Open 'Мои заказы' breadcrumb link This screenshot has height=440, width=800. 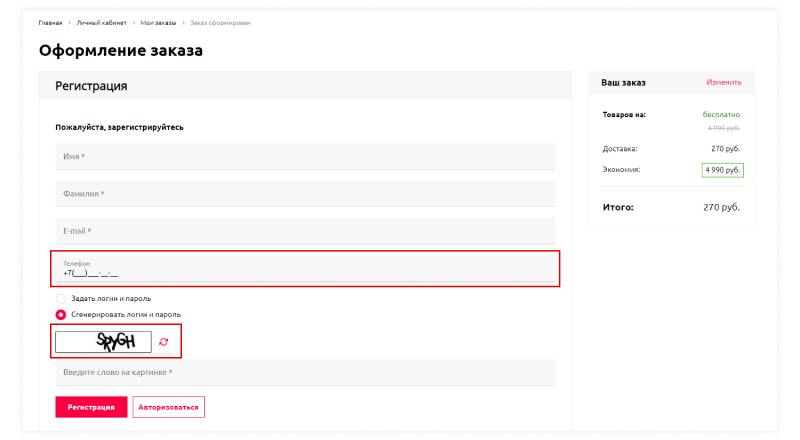pos(158,23)
